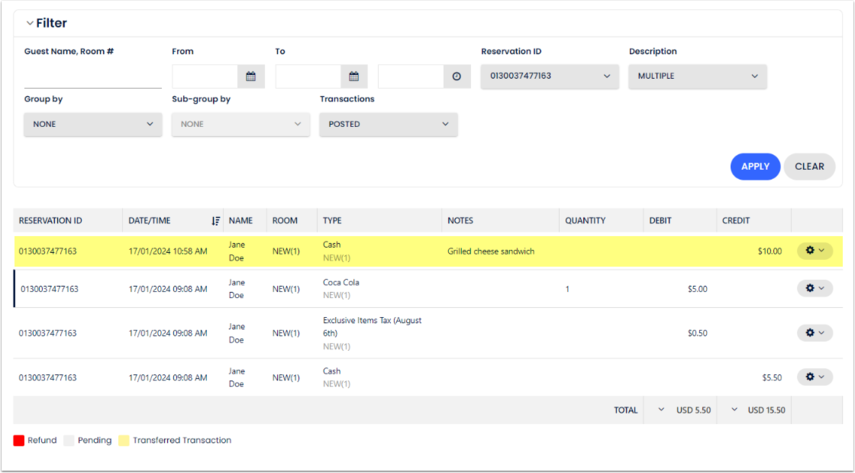Open the Transactions dropdown showing POSTED
855x473 pixels.
click(388, 124)
